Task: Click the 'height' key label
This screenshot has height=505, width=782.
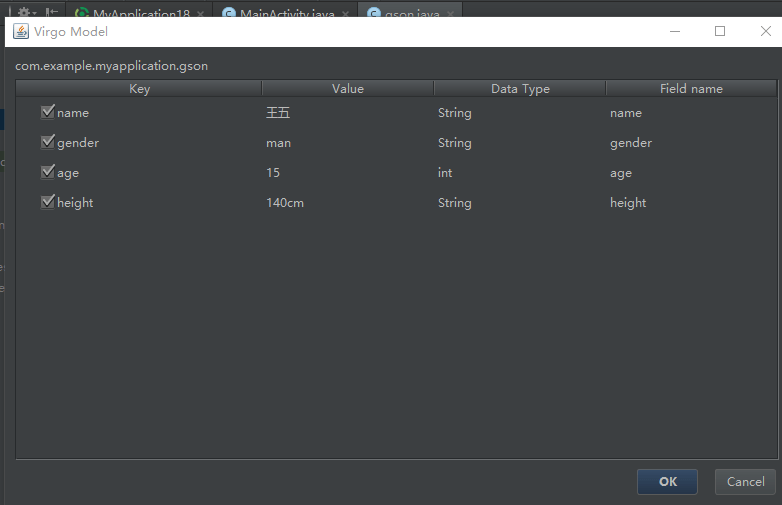Action: click(75, 203)
